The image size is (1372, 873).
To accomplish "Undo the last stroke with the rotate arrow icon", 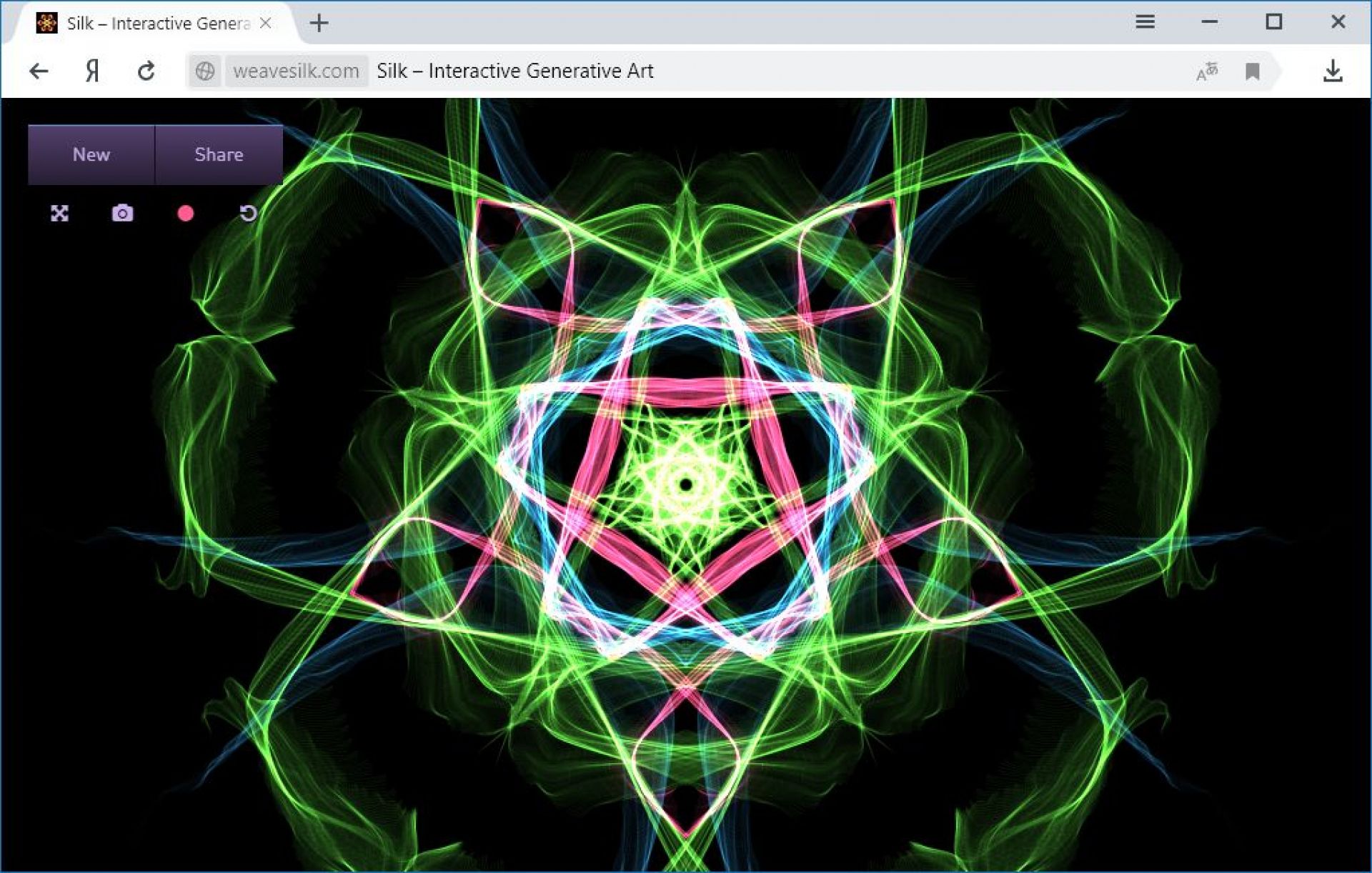I will click(x=248, y=213).
